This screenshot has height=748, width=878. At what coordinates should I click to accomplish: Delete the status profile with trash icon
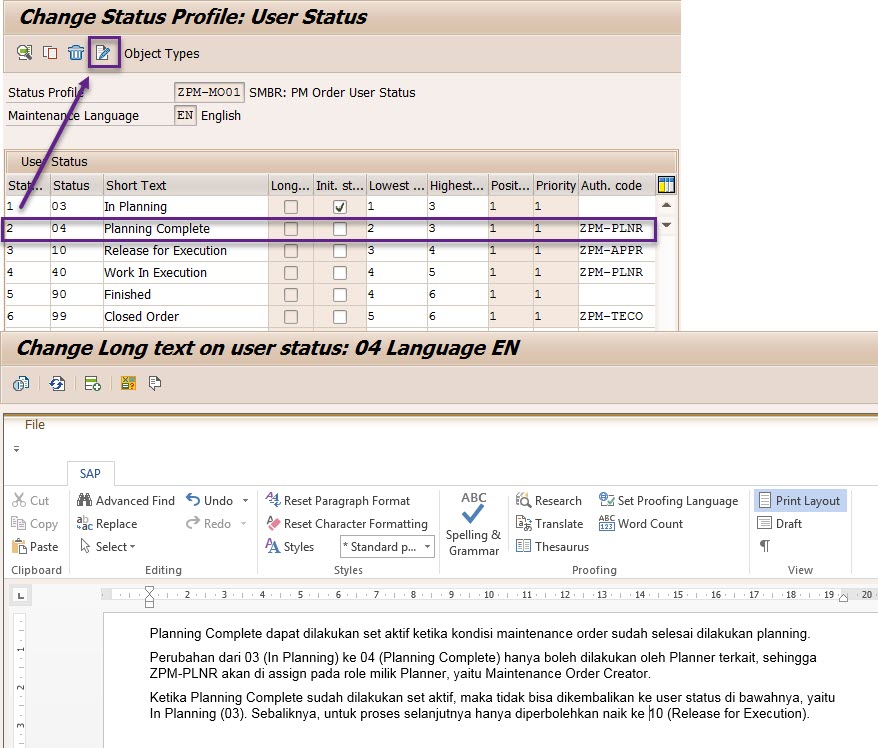[x=76, y=52]
